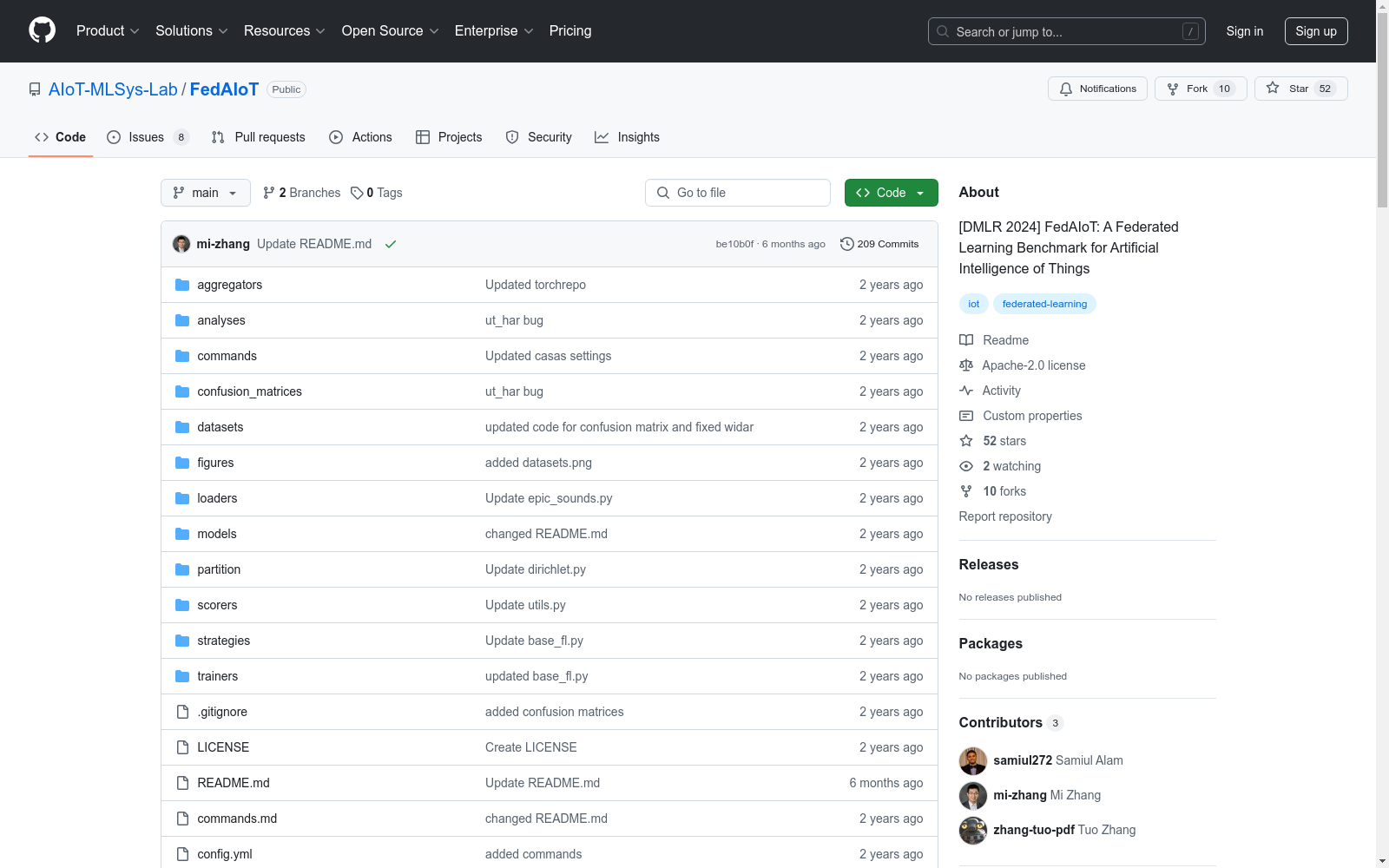1389x868 pixels.
Task: Open commit message 'Update dirichlet.py'
Action: pos(536,569)
